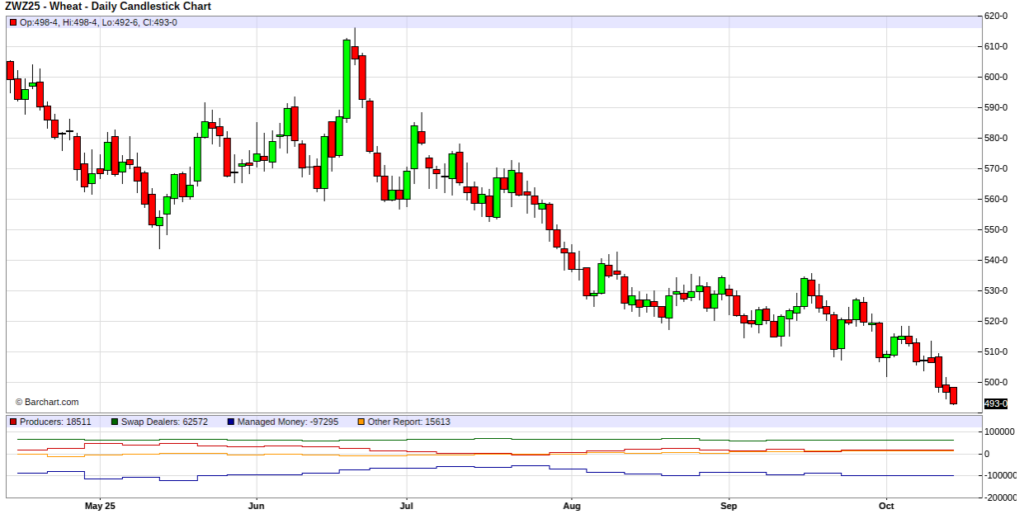Click the Other Report orange legend swatch

[360, 422]
